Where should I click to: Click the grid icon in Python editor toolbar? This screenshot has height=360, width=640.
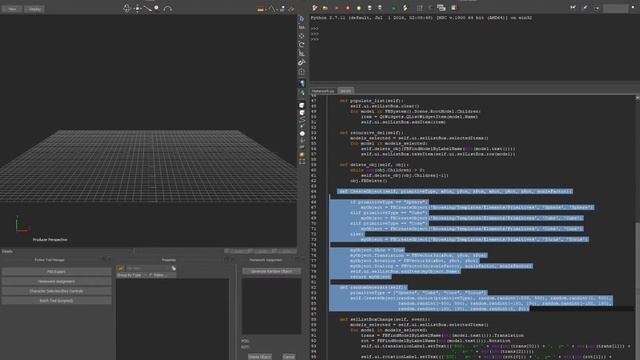click(419, 8)
